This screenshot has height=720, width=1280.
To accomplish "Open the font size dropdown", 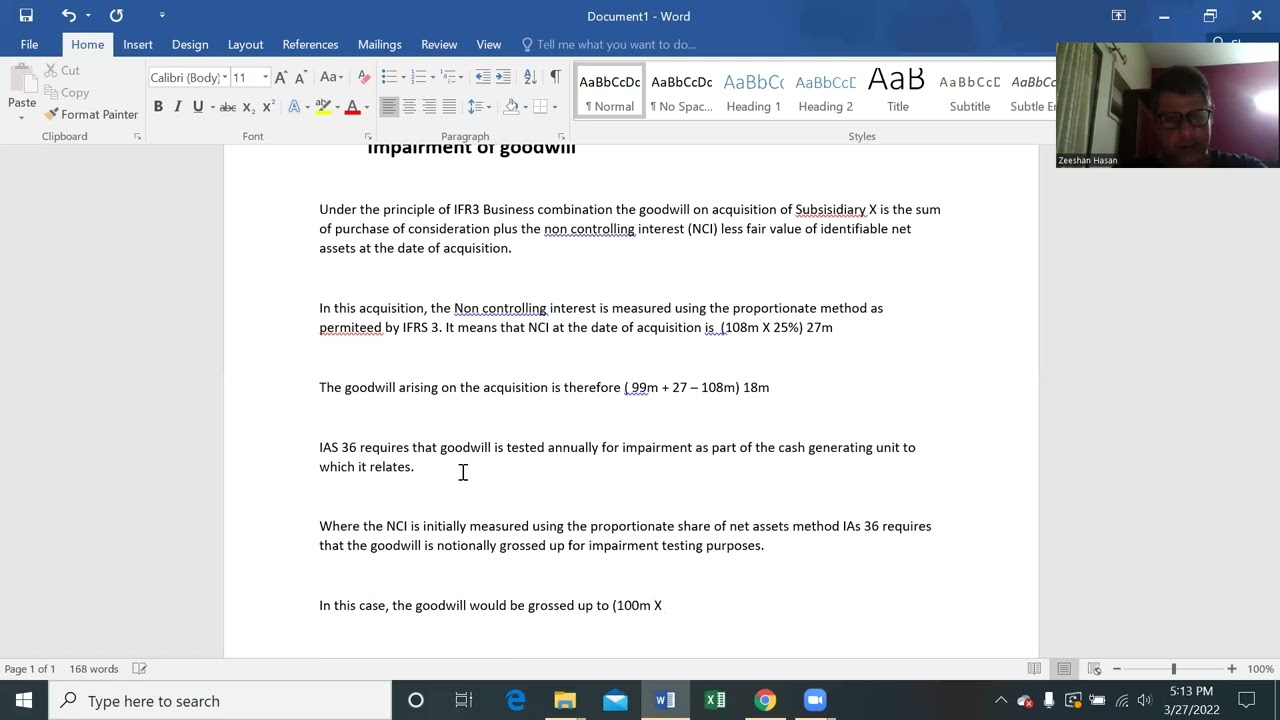I will tap(265, 77).
